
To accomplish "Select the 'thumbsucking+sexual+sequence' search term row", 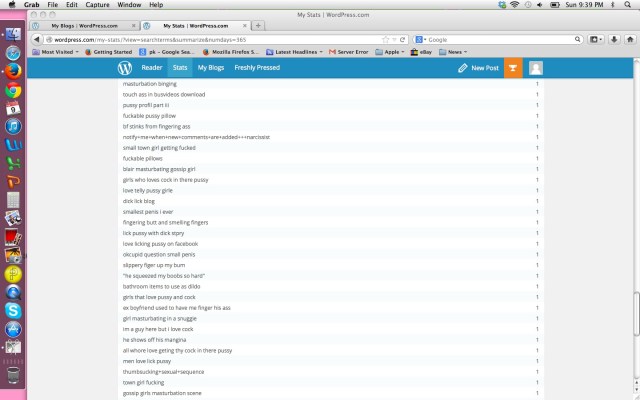I will click(331, 372).
